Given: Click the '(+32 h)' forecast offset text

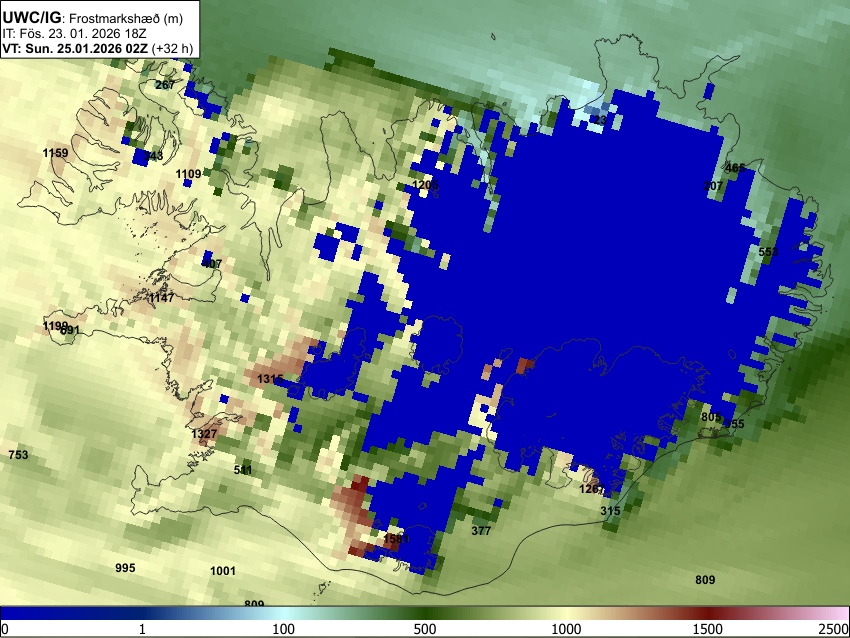Looking at the screenshot, I should (172, 48).
